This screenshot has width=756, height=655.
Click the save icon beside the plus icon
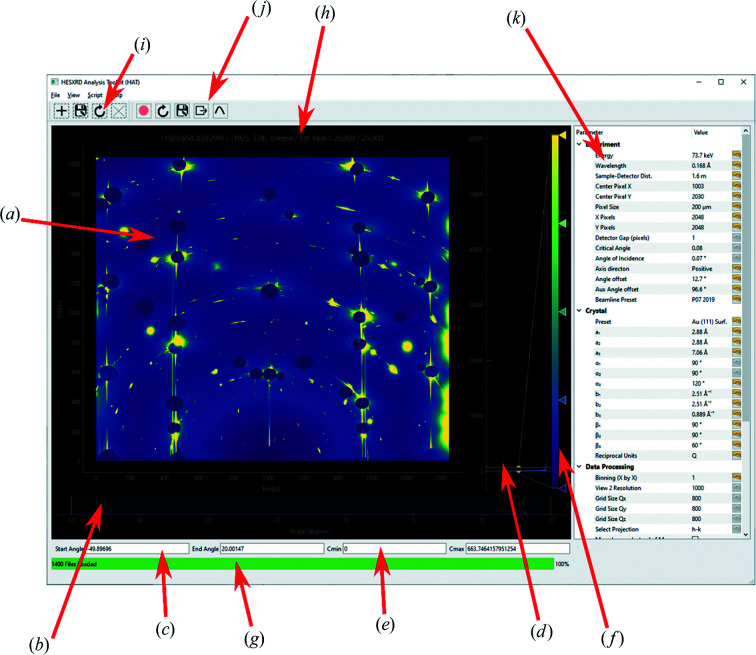(x=80, y=110)
